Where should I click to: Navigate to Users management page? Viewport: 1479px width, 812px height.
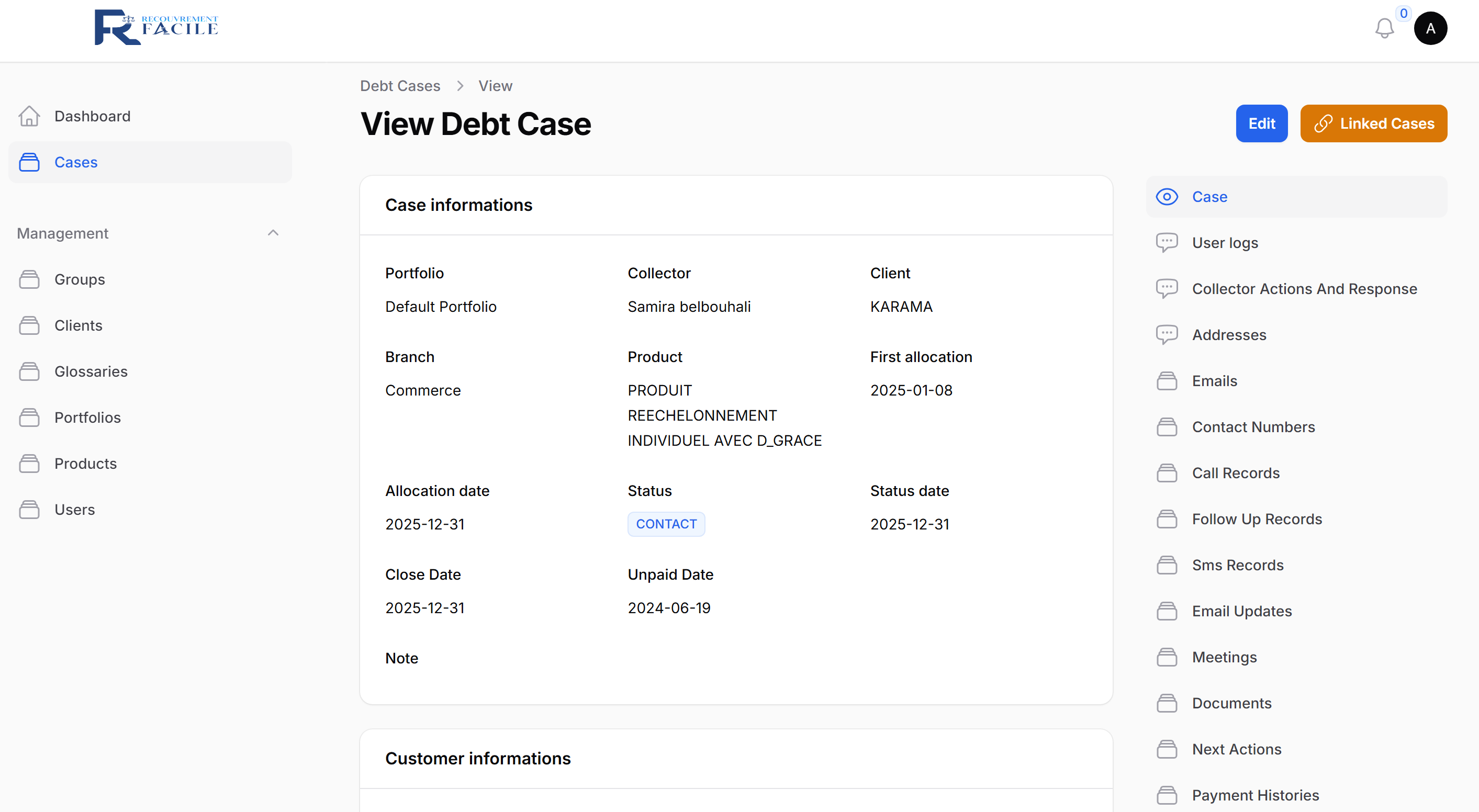[x=75, y=510]
